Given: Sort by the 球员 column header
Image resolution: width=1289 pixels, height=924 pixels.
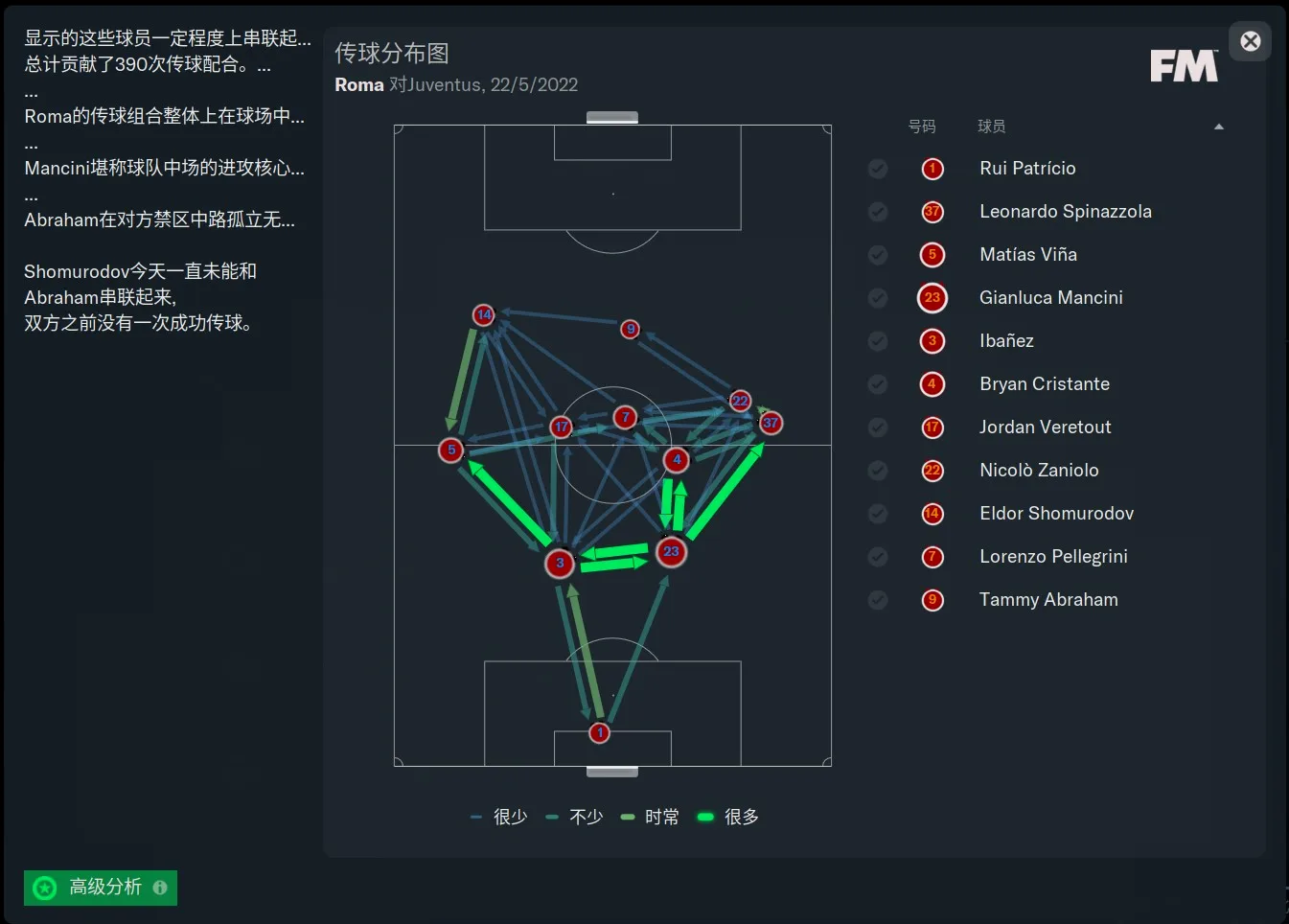Looking at the screenshot, I should pos(992,127).
